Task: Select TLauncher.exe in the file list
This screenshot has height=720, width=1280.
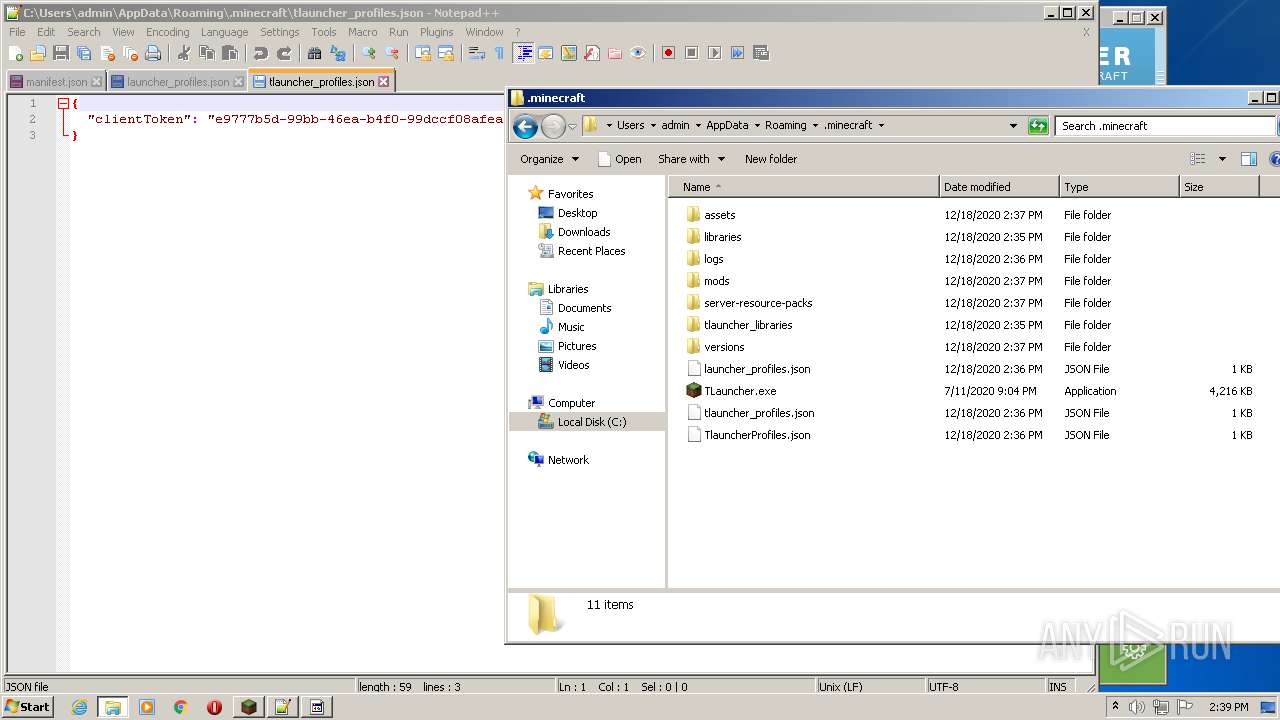Action: (x=739, y=391)
